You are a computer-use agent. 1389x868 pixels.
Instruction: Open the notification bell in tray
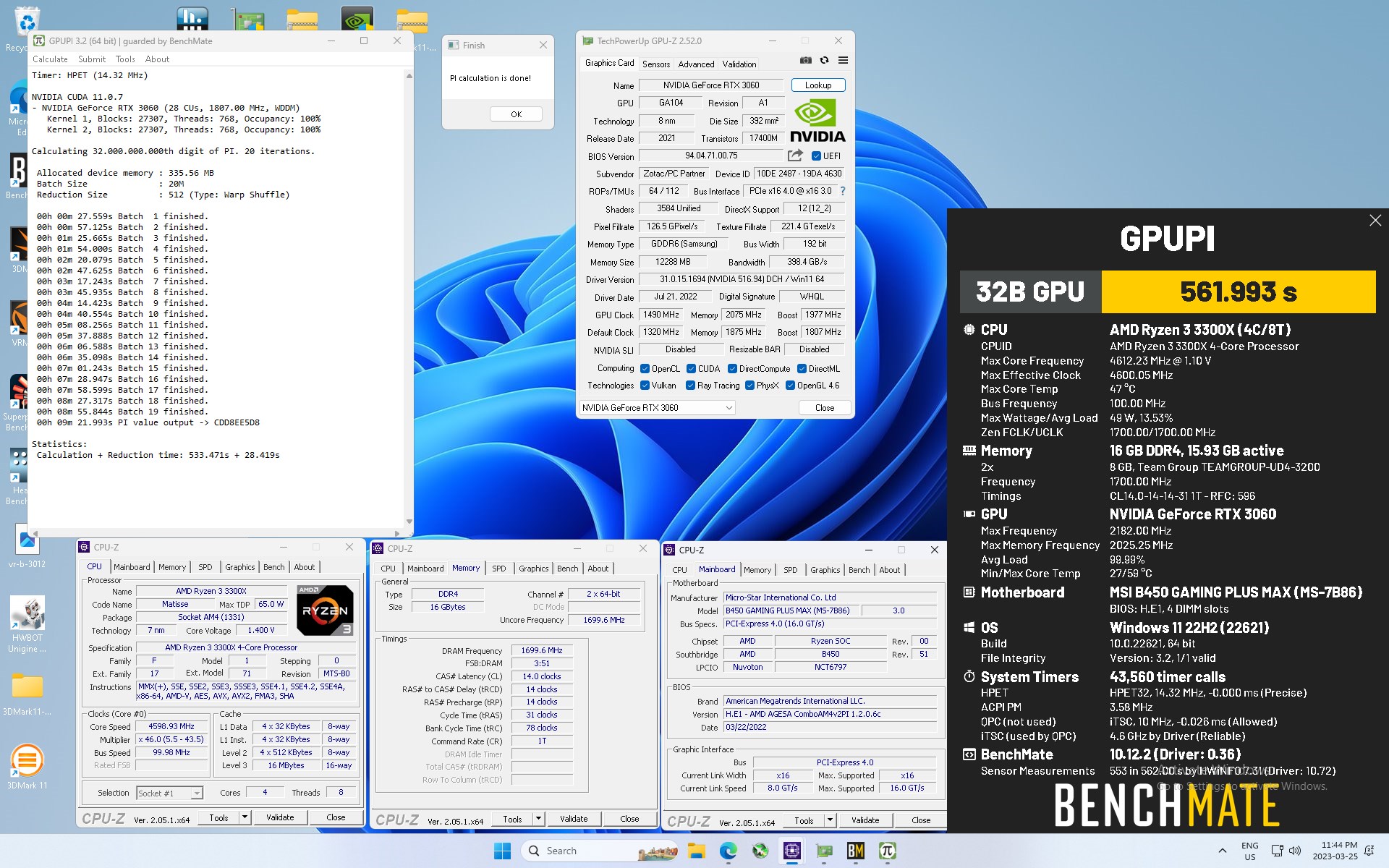[x=1369, y=851]
